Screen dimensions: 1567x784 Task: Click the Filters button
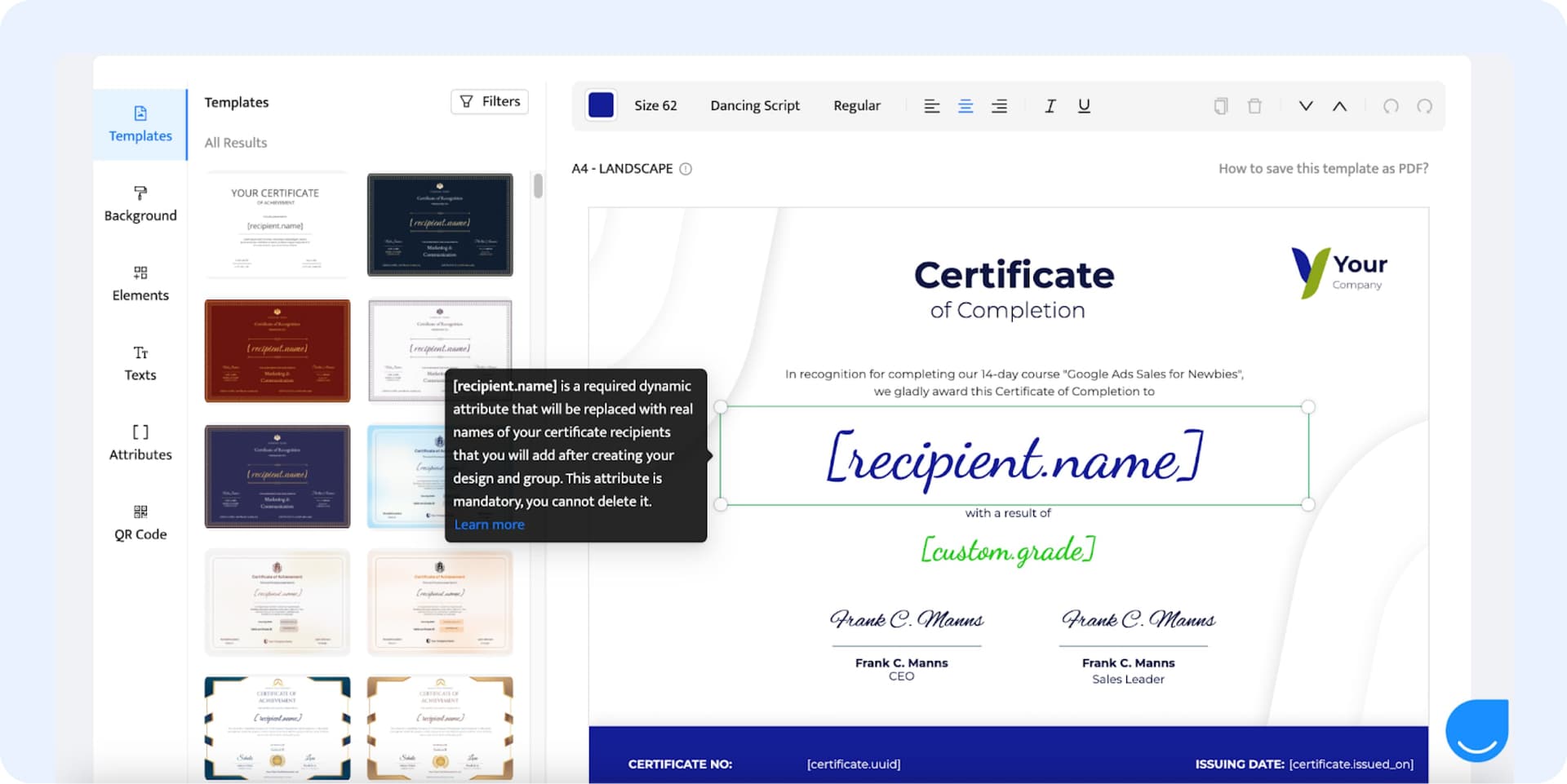pos(490,102)
